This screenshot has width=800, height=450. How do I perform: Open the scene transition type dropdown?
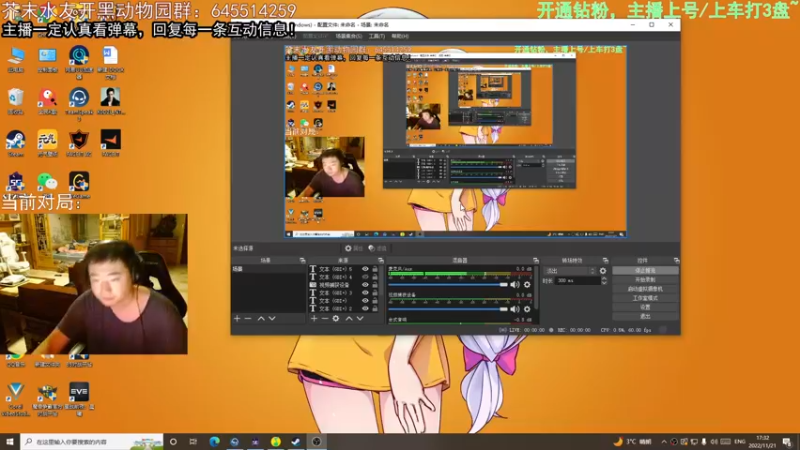570,271
